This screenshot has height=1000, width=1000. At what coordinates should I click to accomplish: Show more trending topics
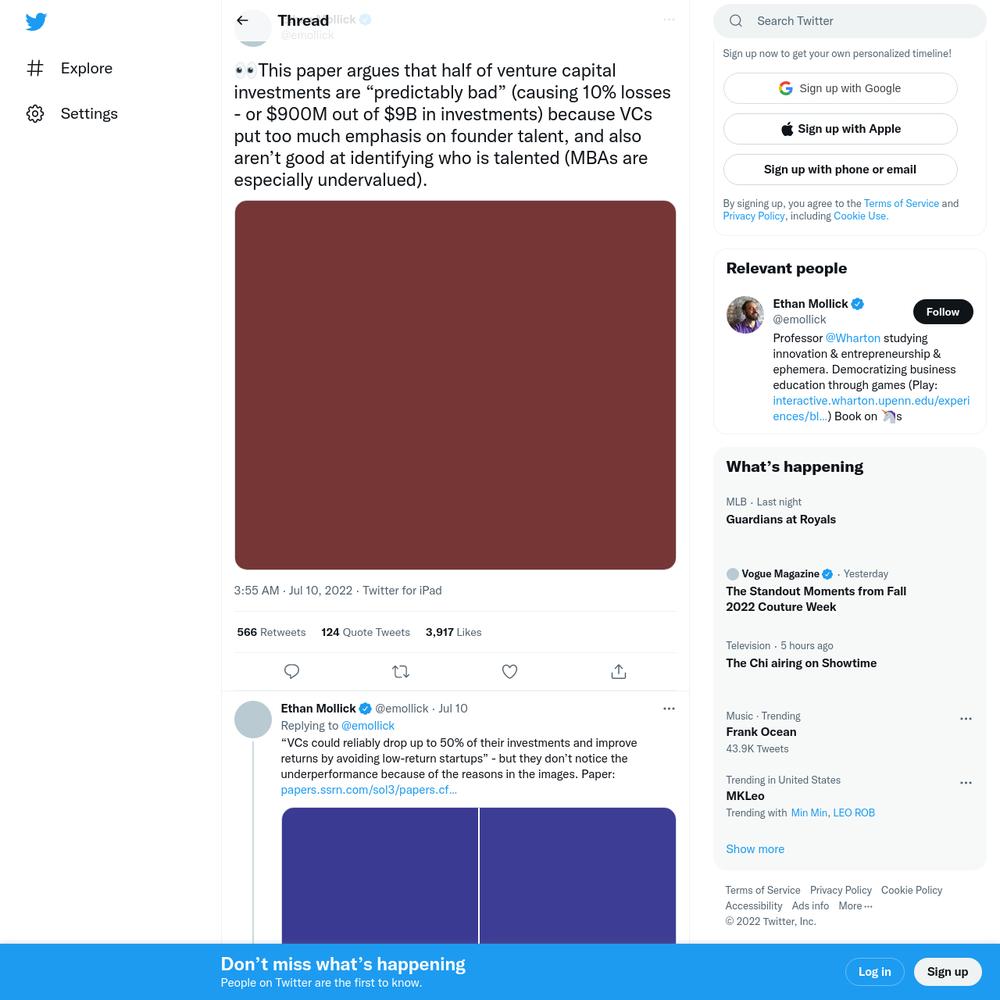[x=754, y=849]
